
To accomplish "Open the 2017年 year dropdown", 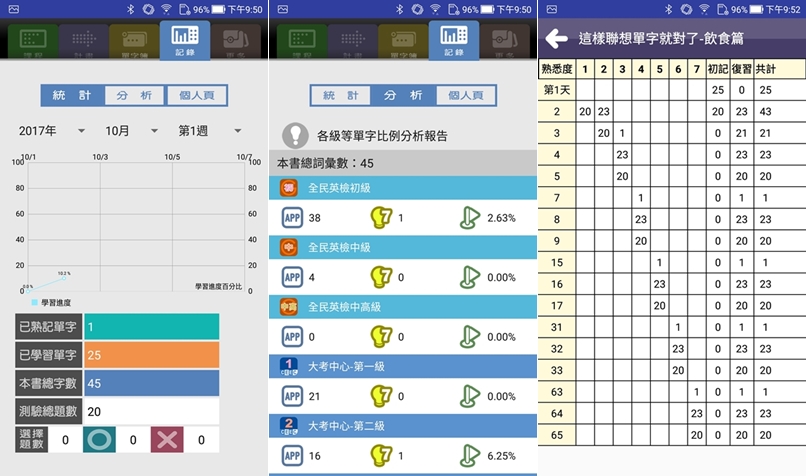I will click(51, 131).
